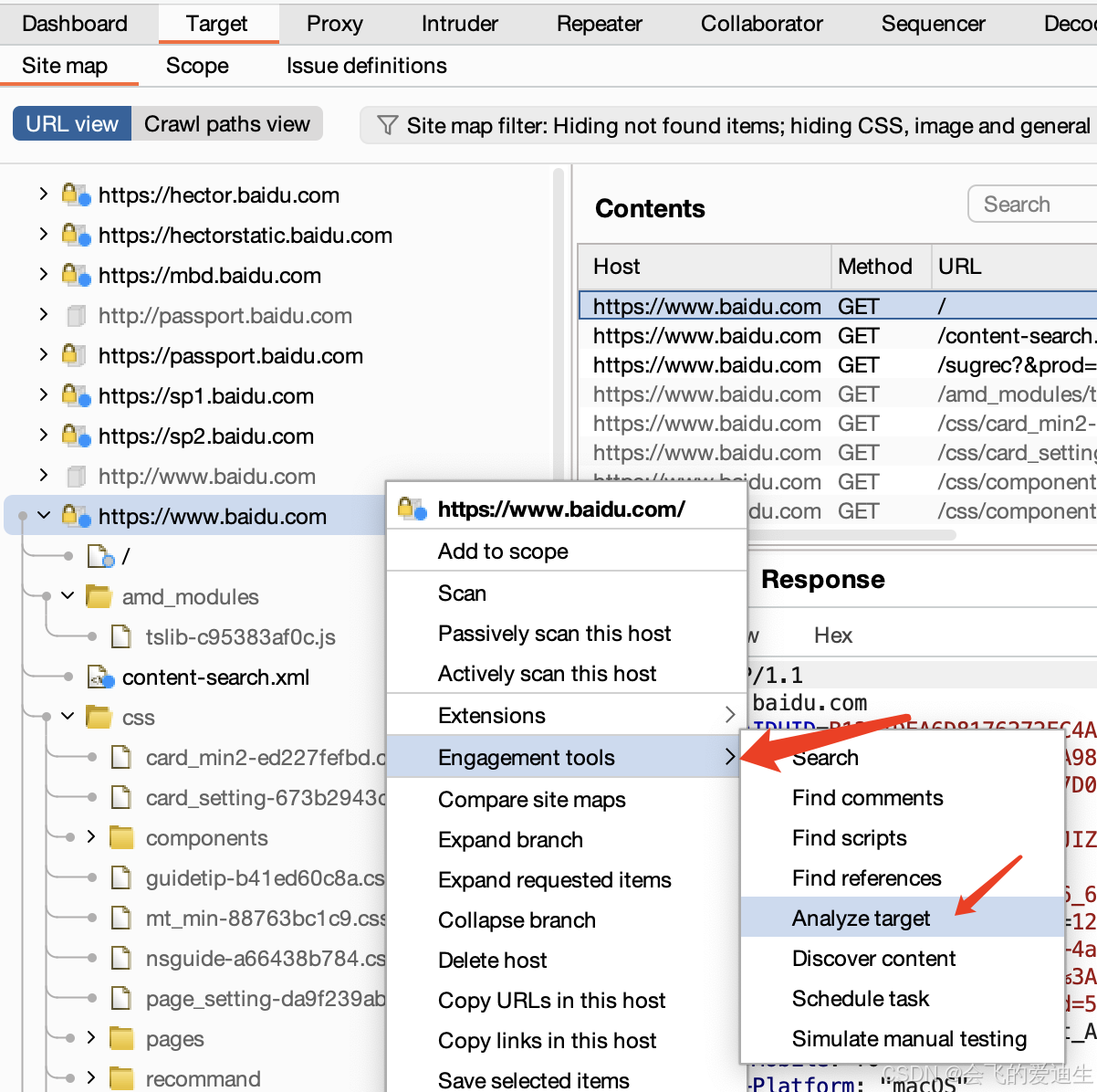Click Passively scan this host
Image resolution: width=1097 pixels, height=1092 pixels.
click(567, 633)
